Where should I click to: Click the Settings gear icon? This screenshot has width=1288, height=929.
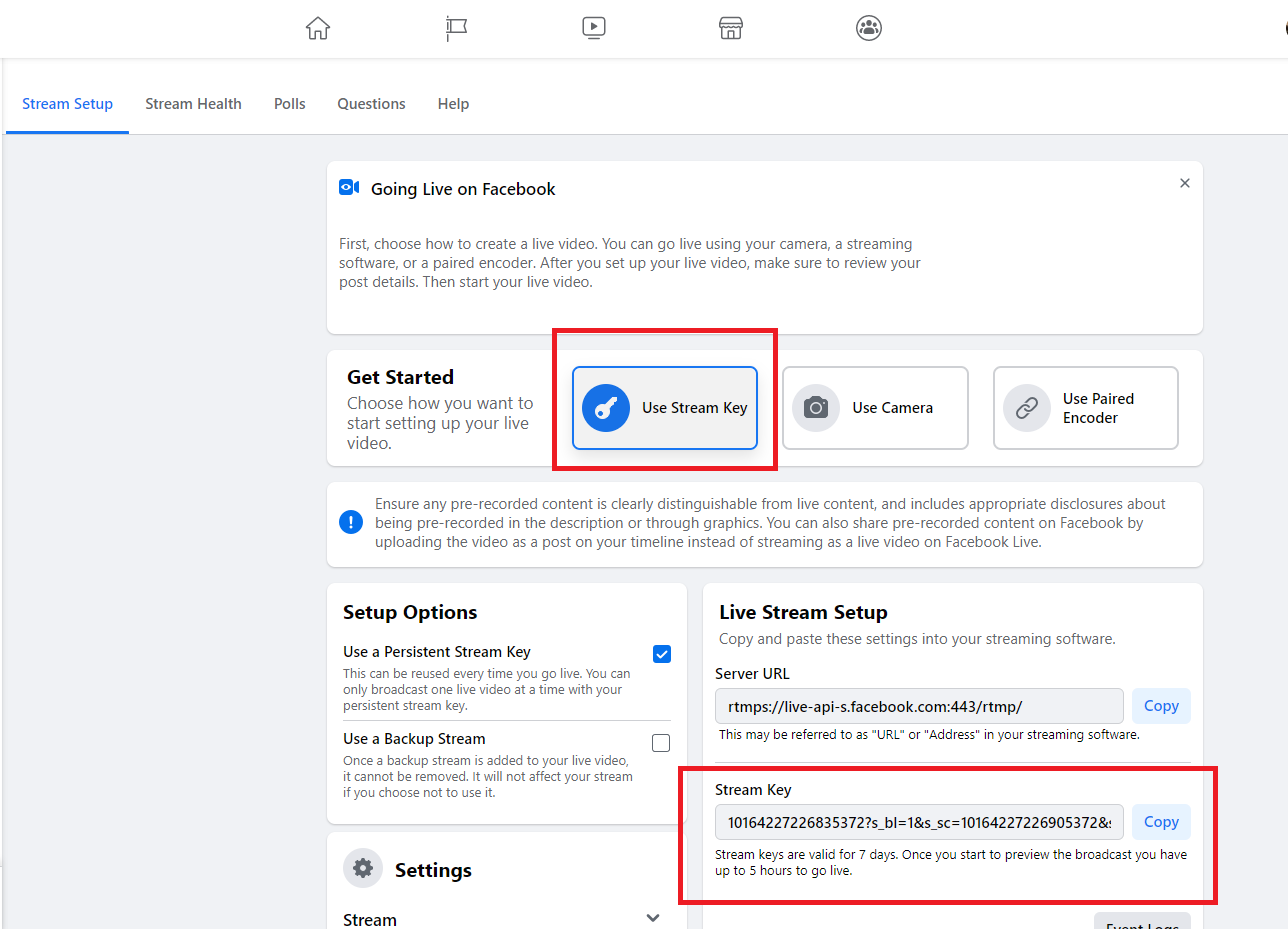tap(363, 868)
